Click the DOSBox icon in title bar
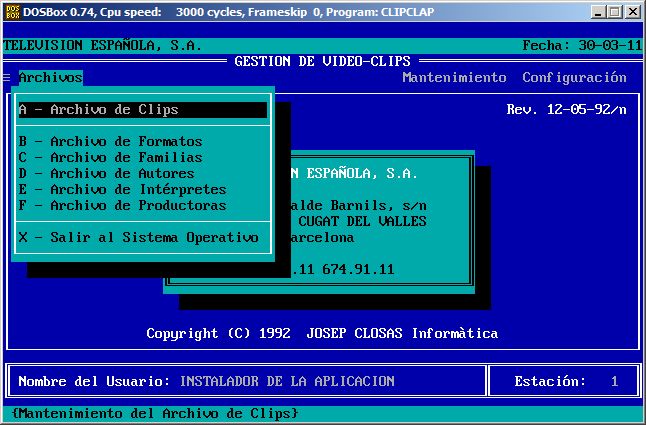 (12, 11)
